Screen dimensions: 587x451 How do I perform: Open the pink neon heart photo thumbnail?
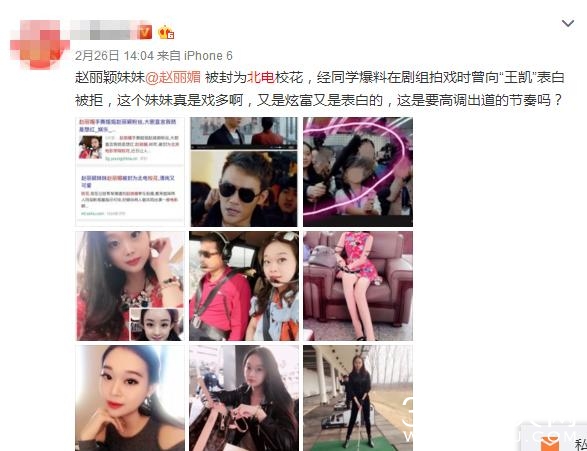point(358,172)
